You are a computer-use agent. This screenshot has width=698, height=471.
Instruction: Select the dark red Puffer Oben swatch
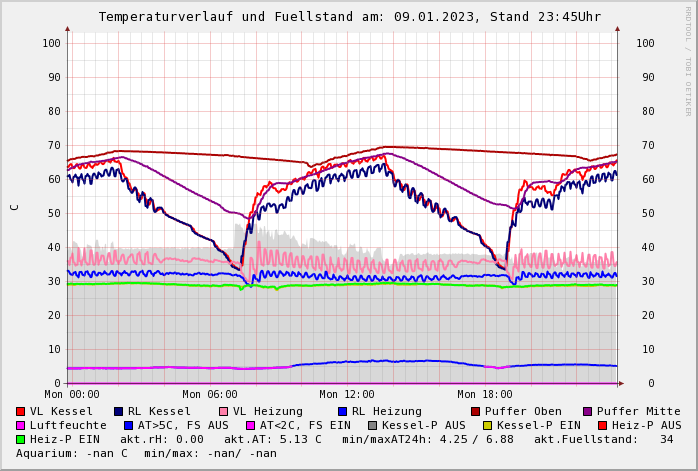(x=476, y=412)
